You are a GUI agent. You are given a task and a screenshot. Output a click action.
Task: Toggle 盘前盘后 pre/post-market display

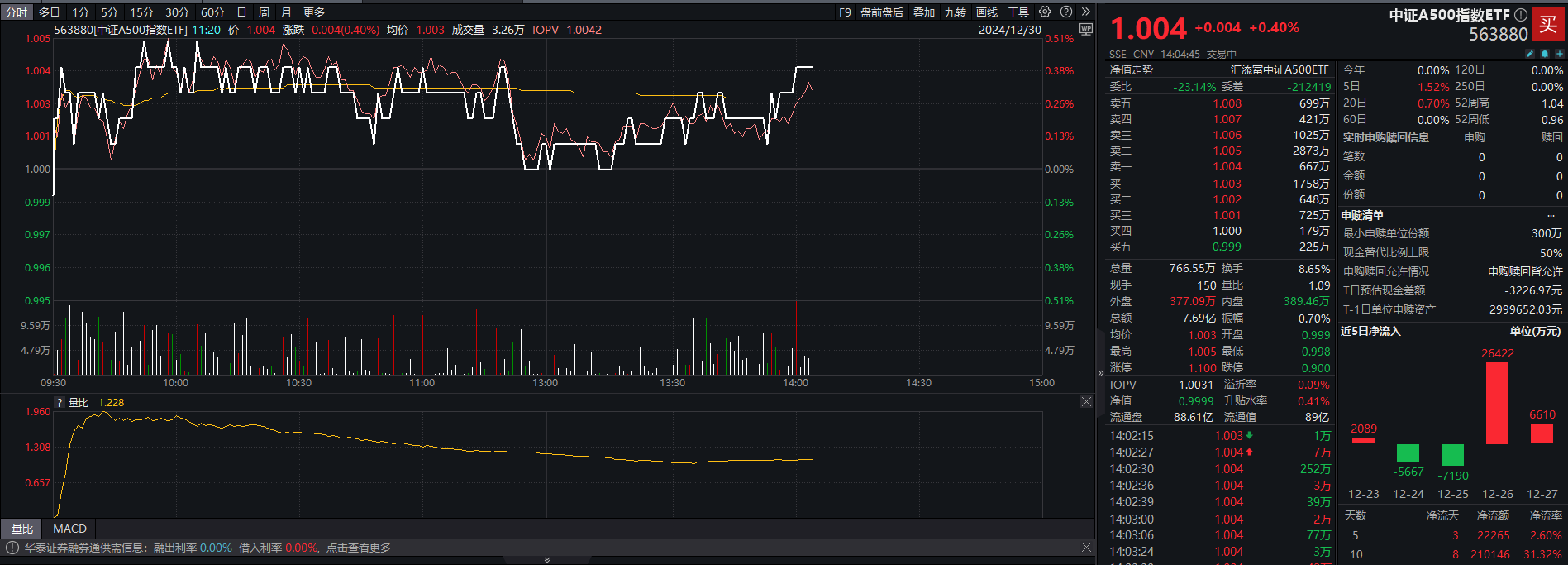[881, 12]
